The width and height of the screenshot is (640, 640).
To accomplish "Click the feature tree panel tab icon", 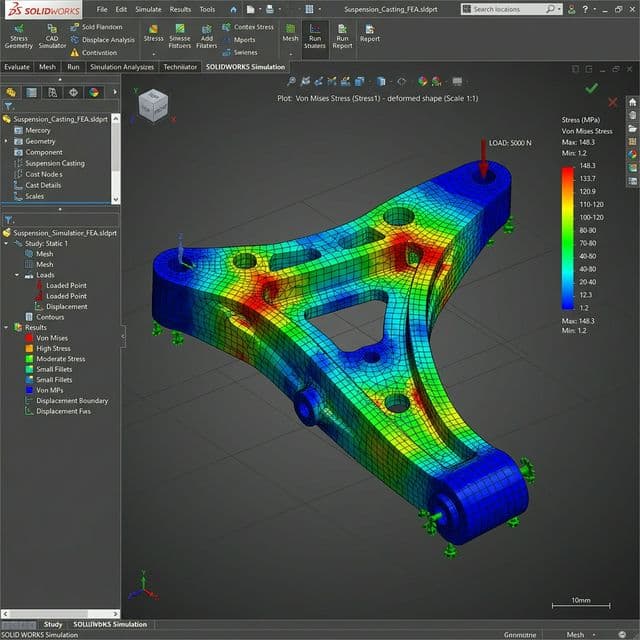I will [x=11, y=93].
